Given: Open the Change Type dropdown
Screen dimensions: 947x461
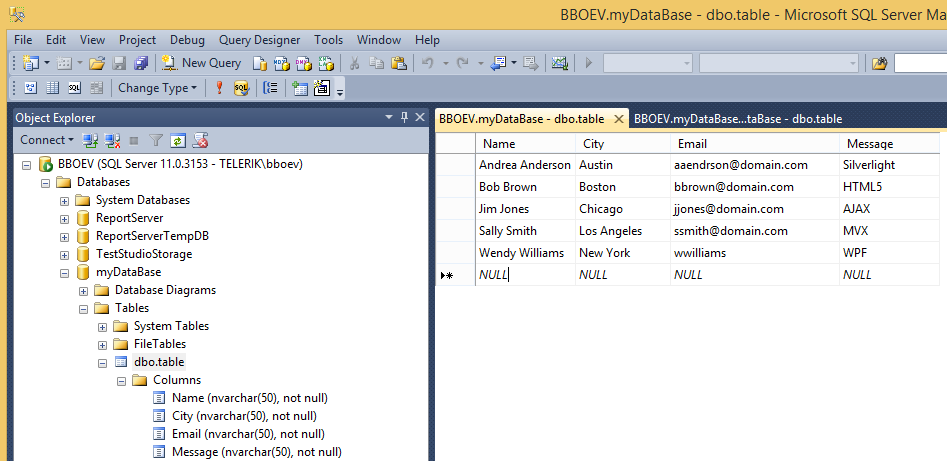Looking at the screenshot, I should pyautogui.click(x=158, y=88).
